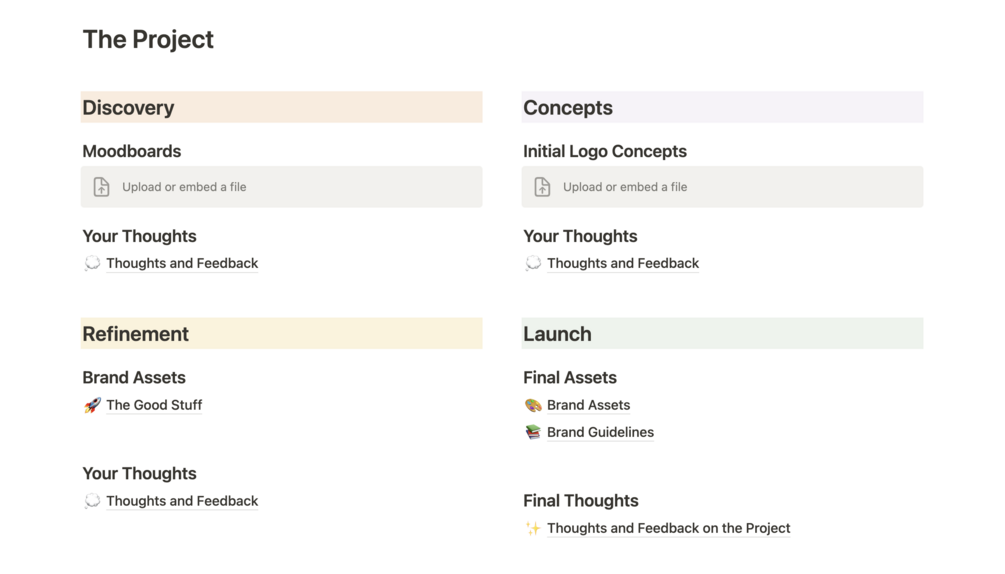The height and width of the screenshot is (574, 1005).
Task: Click the page title The Project
Action: (148, 40)
